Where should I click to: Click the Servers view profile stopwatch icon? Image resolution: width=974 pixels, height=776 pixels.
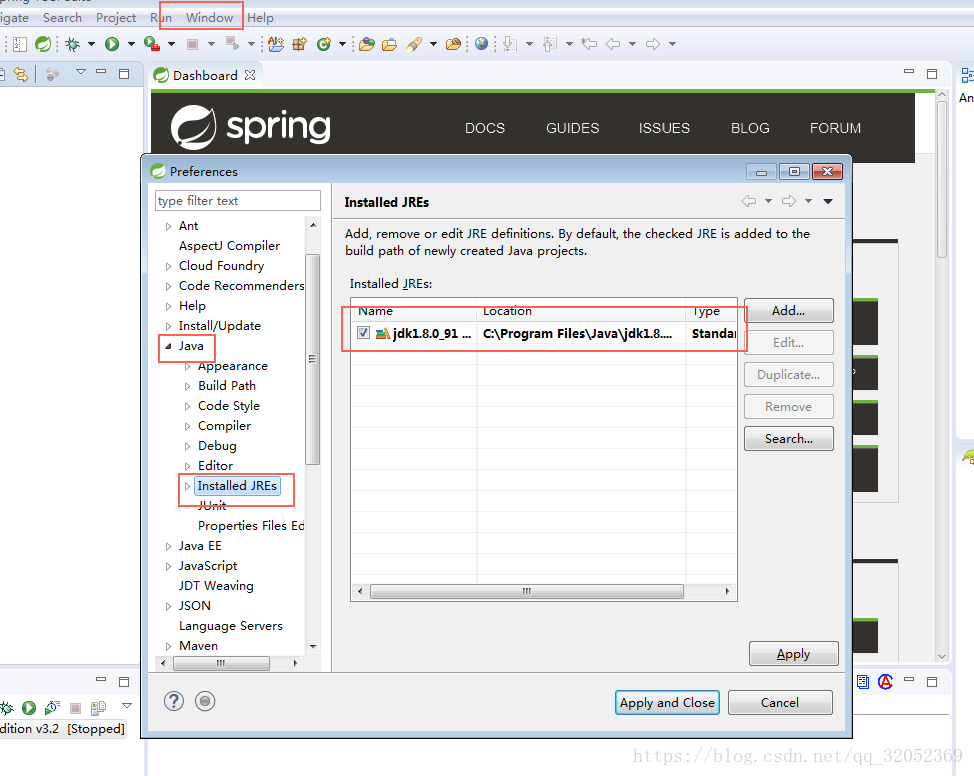tap(52, 708)
